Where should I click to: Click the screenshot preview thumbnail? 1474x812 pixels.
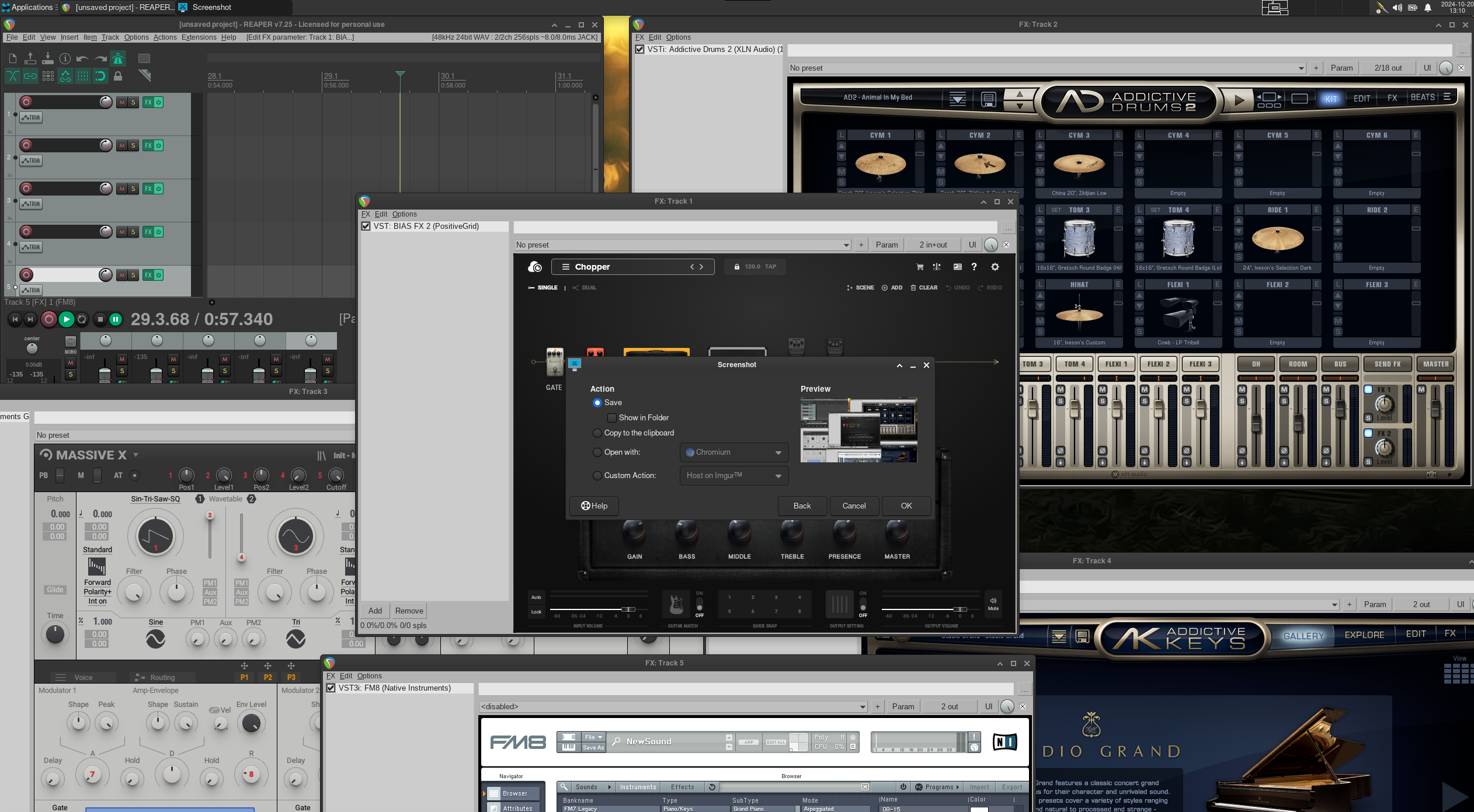coord(858,430)
